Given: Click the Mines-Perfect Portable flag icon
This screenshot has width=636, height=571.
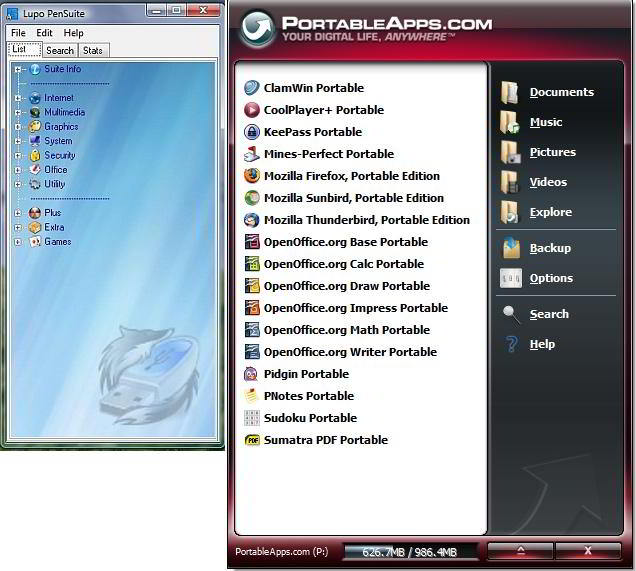Looking at the screenshot, I should coord(251,154).
